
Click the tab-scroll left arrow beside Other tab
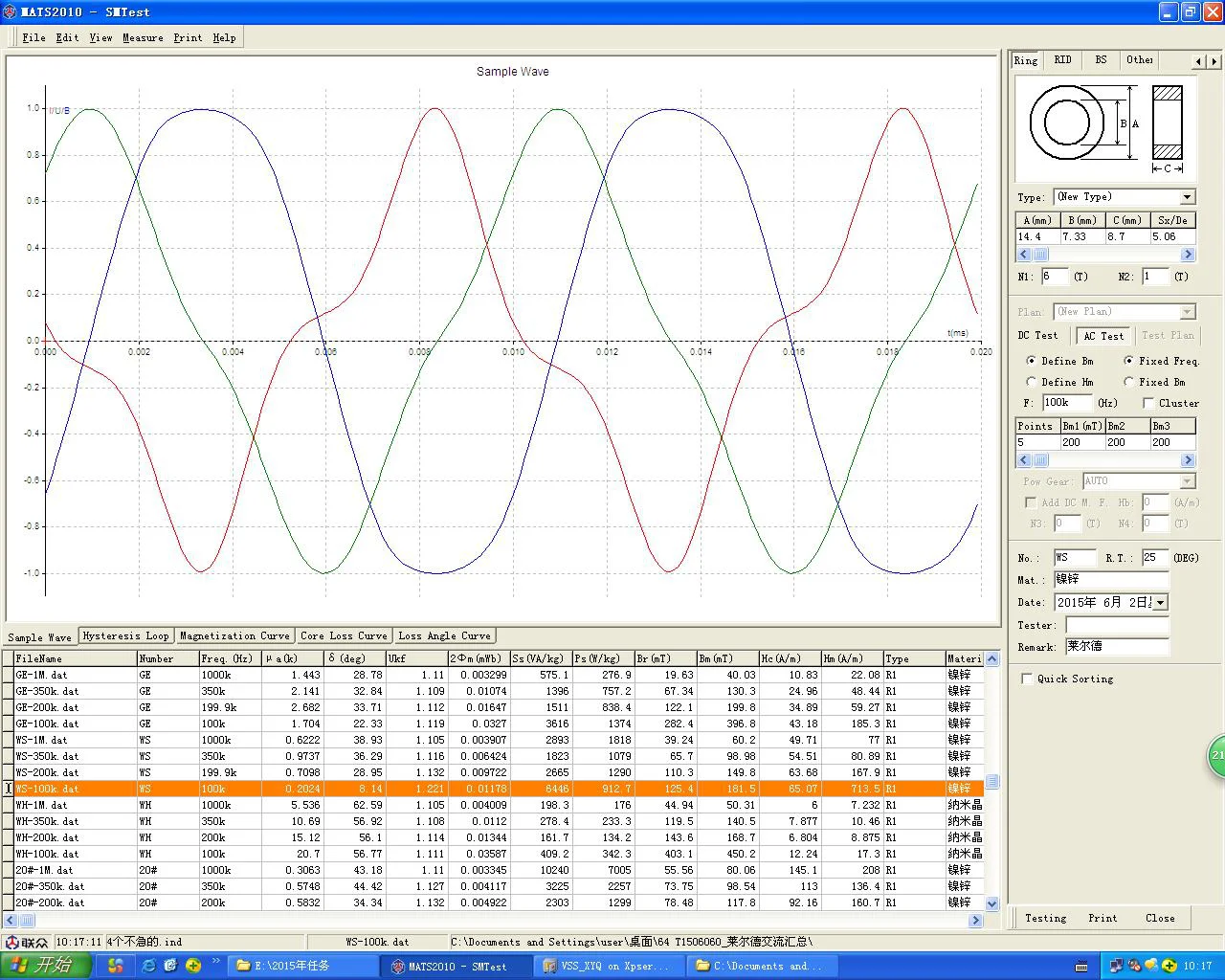click(x=1198, y=60)
